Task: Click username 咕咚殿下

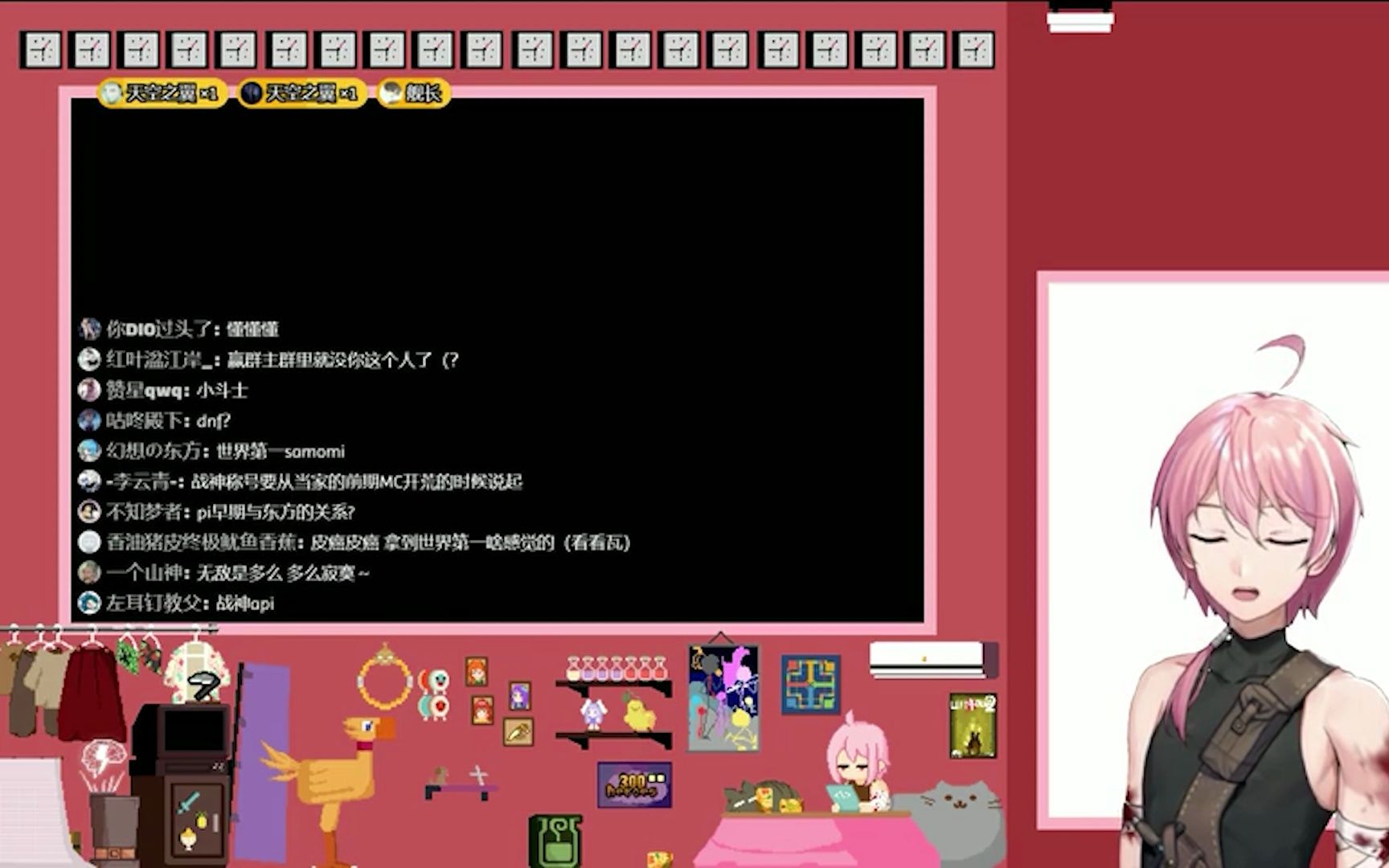Action: coord(144,420)
